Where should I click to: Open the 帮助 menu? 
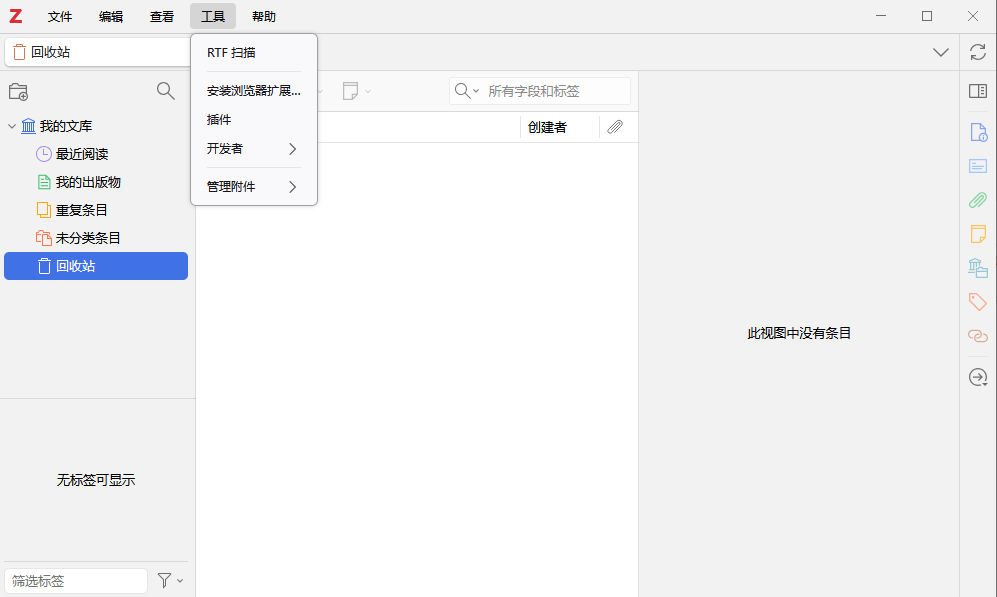[x=264, y=17]
